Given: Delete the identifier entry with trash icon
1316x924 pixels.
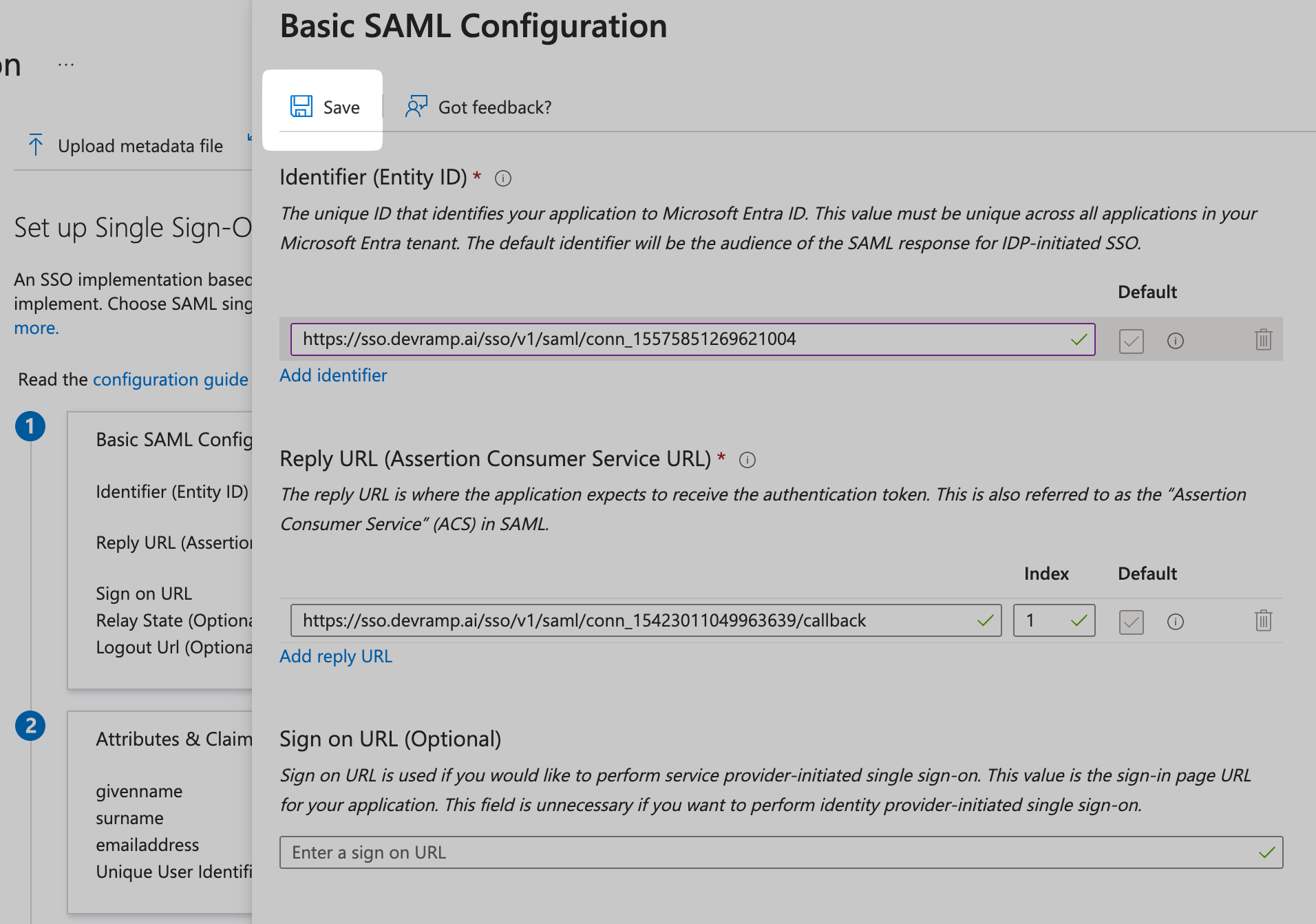Looking at the screenshot, I should click(1263, 340).
